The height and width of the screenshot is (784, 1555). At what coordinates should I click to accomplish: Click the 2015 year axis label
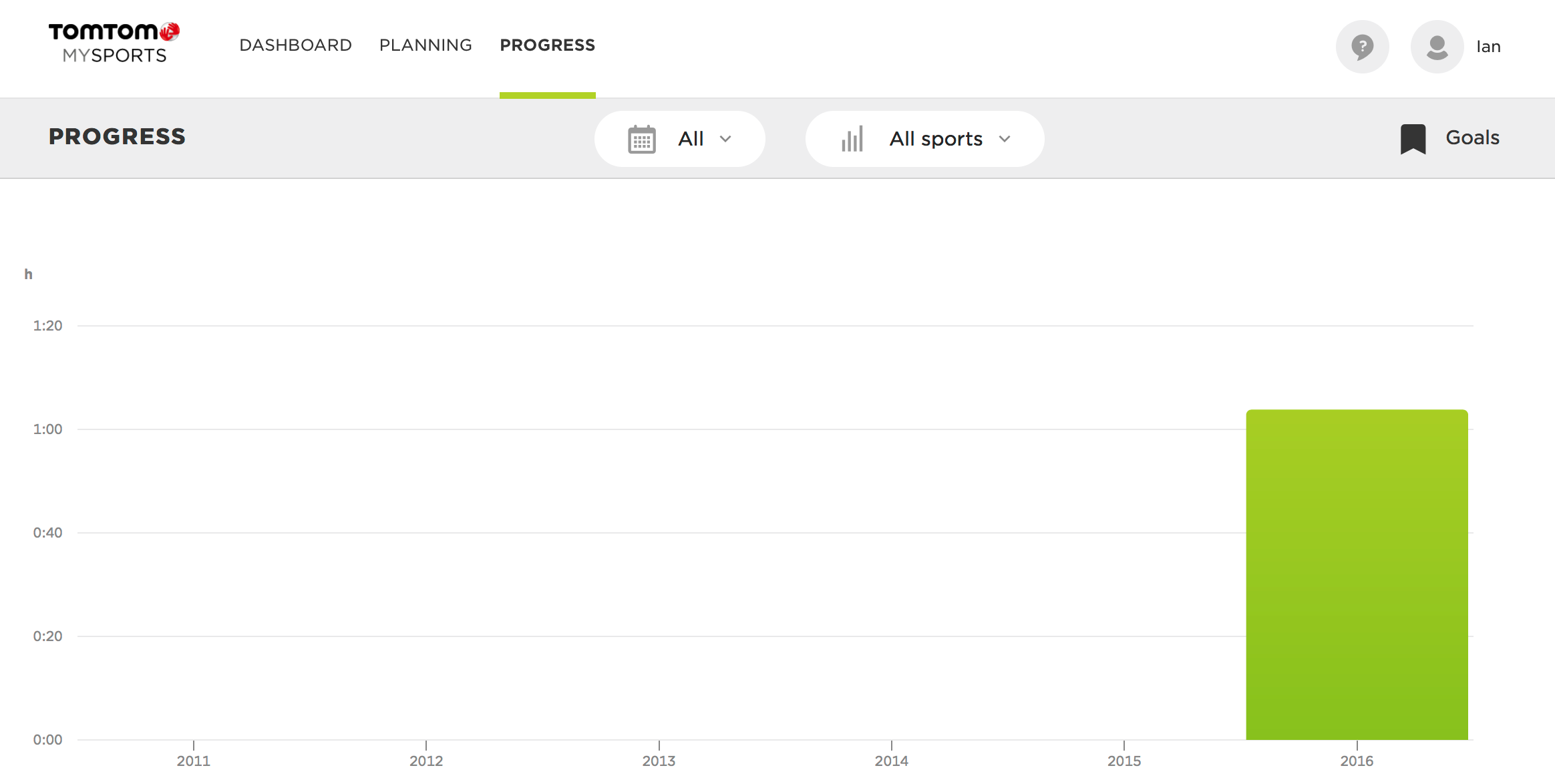(1124, 761)
